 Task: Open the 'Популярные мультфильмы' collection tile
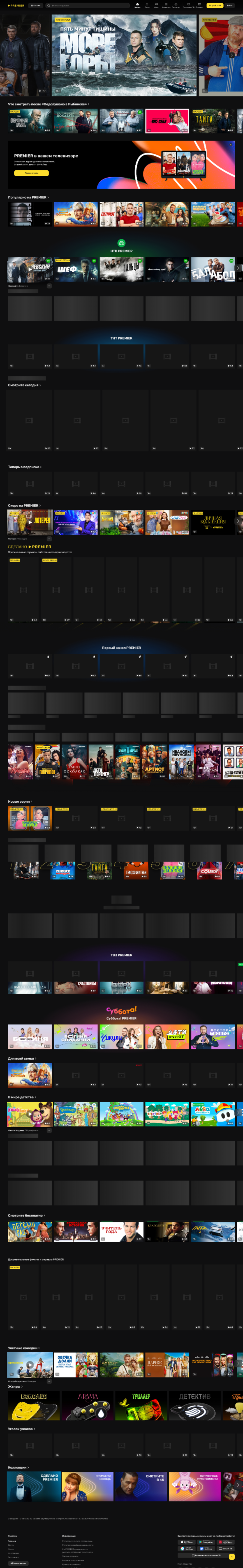[x=194, y=1486]
